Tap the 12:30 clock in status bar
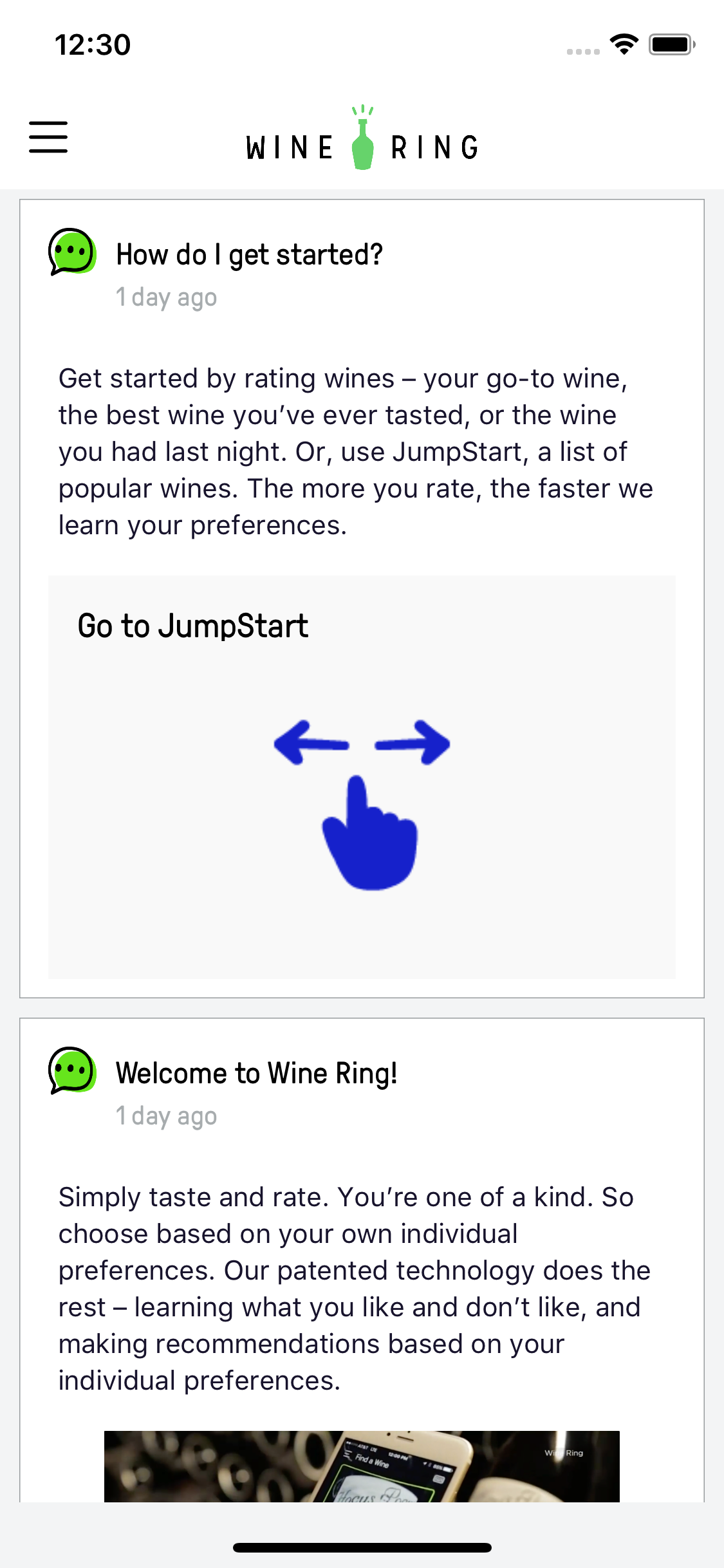 93,45
